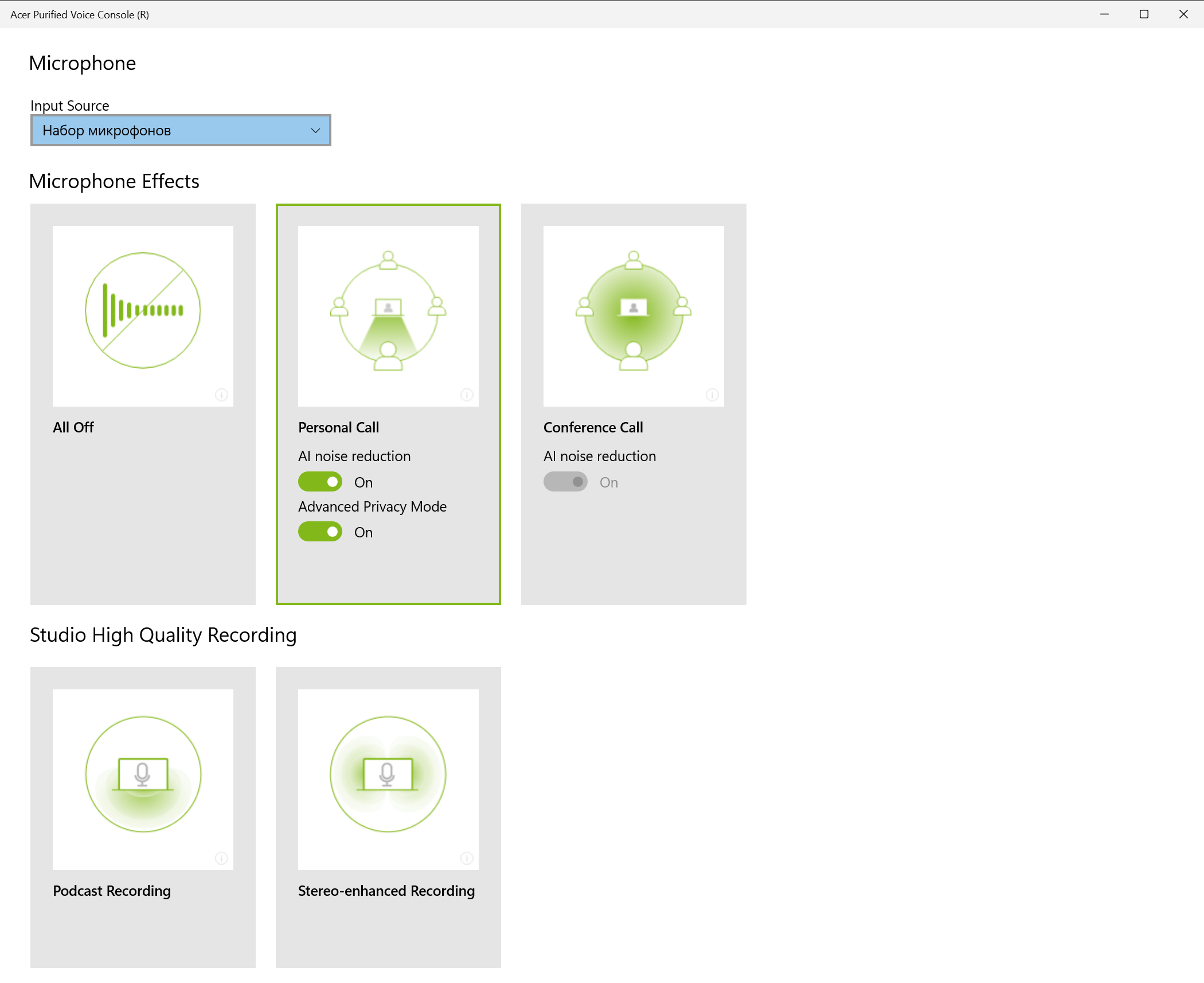The image size is (1204, 983).
Task: Click the Conference Call label
Action: 593,427
